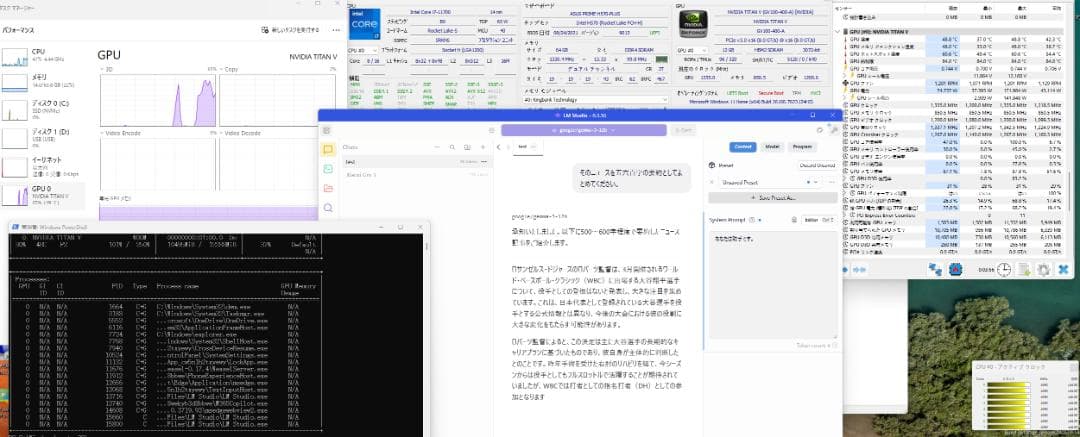Screen dimensions: 1080x437
Task: Collapse the GPU [#0]: NVIDIA TITAN V sensor group
Action: point(840,32)
